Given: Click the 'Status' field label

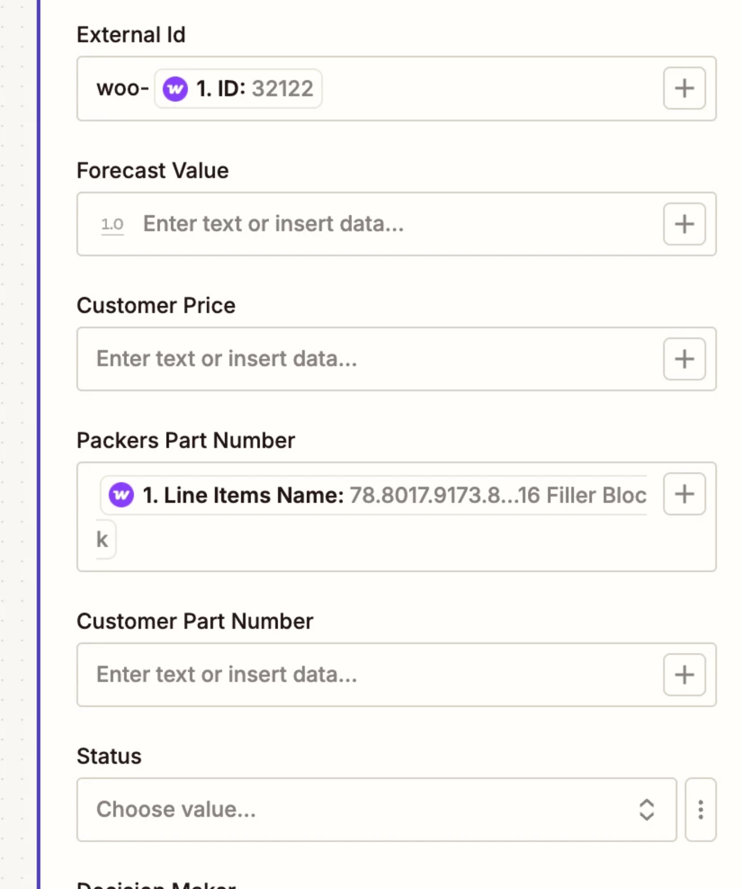Looking at the screenshot, I should pyautogui.click(x=109, y=757).
